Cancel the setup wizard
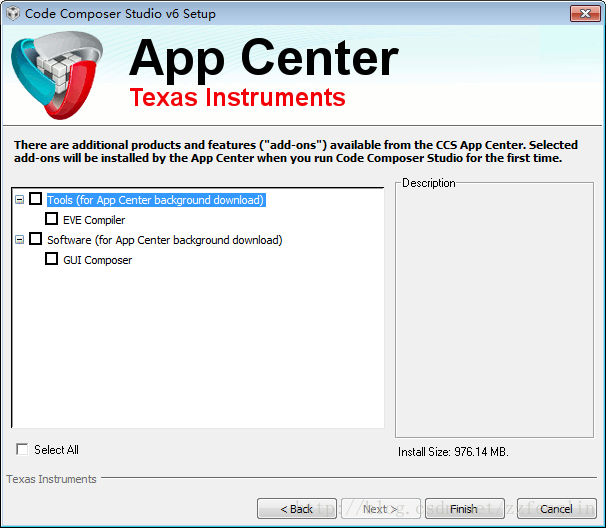This screenshot has height=528, width=606. 557,509
